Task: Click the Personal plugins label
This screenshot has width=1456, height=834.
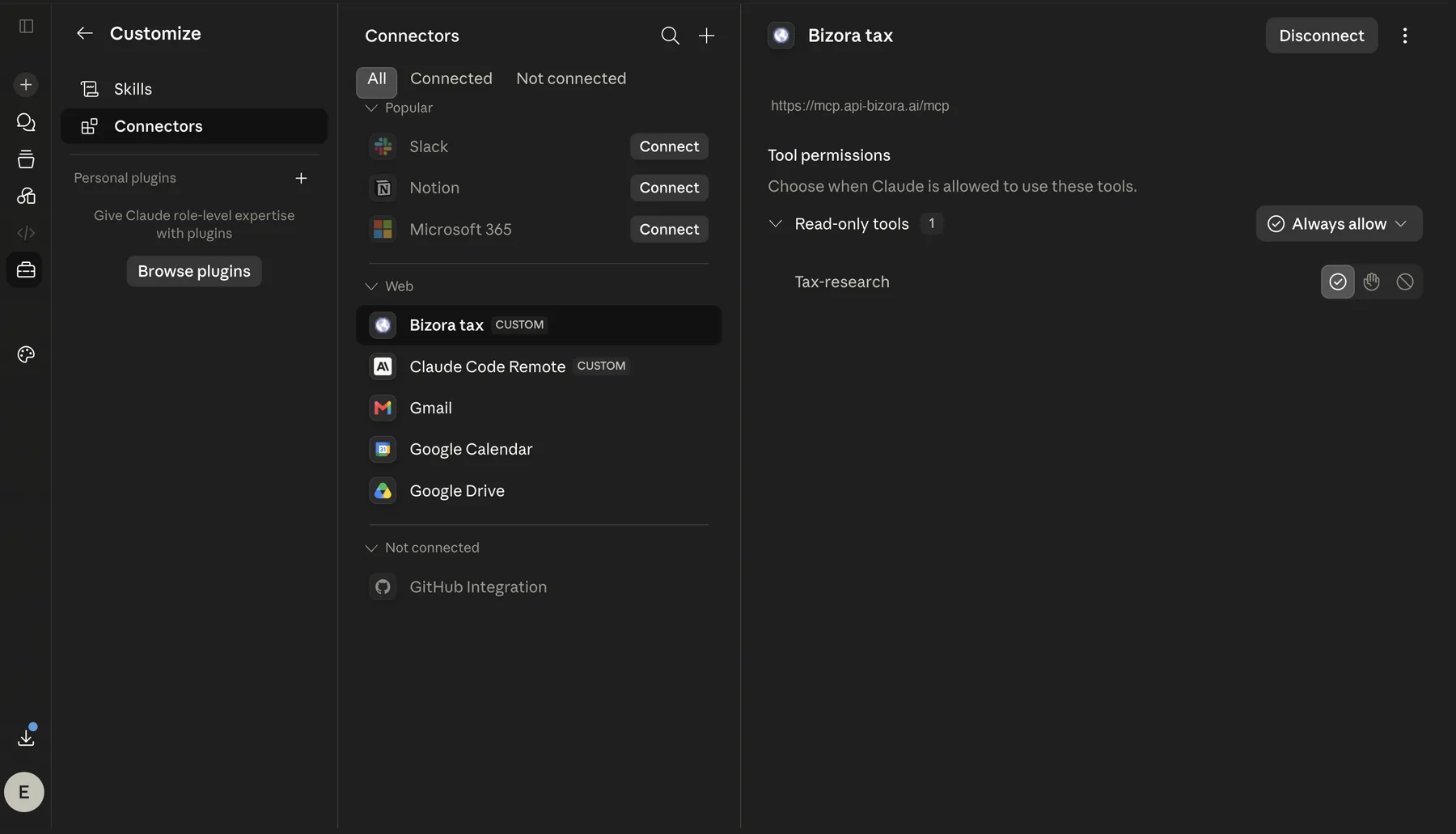Action: (x=125, y=178)
